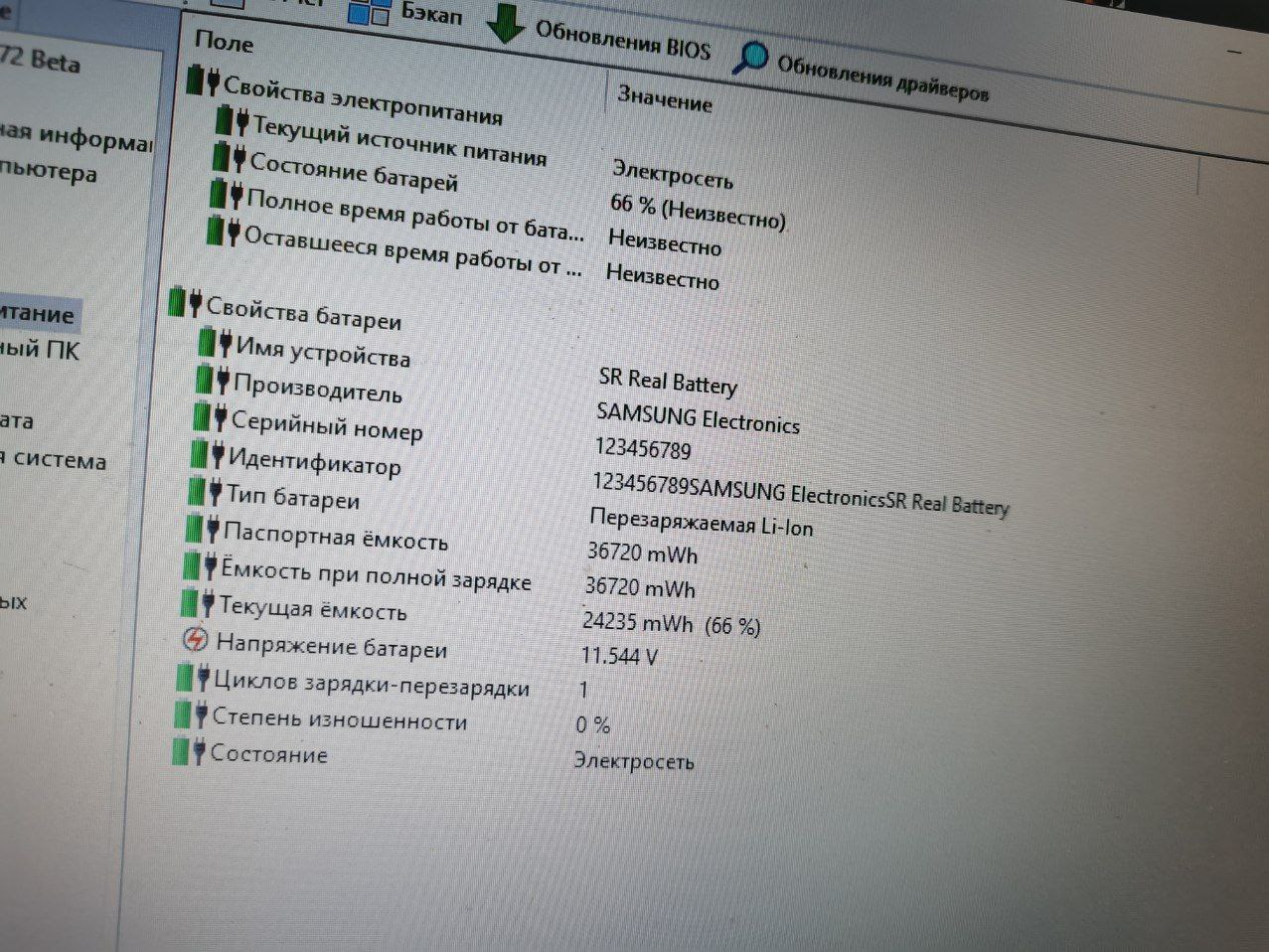Click the magnifier Обновления драйверов icon
1269x952 pixels.
[750, 58]
